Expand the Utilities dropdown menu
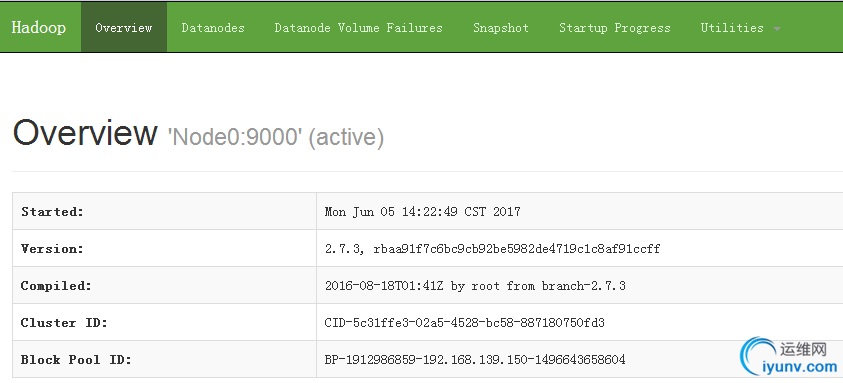Viewport: 843px width, 383px height. [x=740, y=27]
